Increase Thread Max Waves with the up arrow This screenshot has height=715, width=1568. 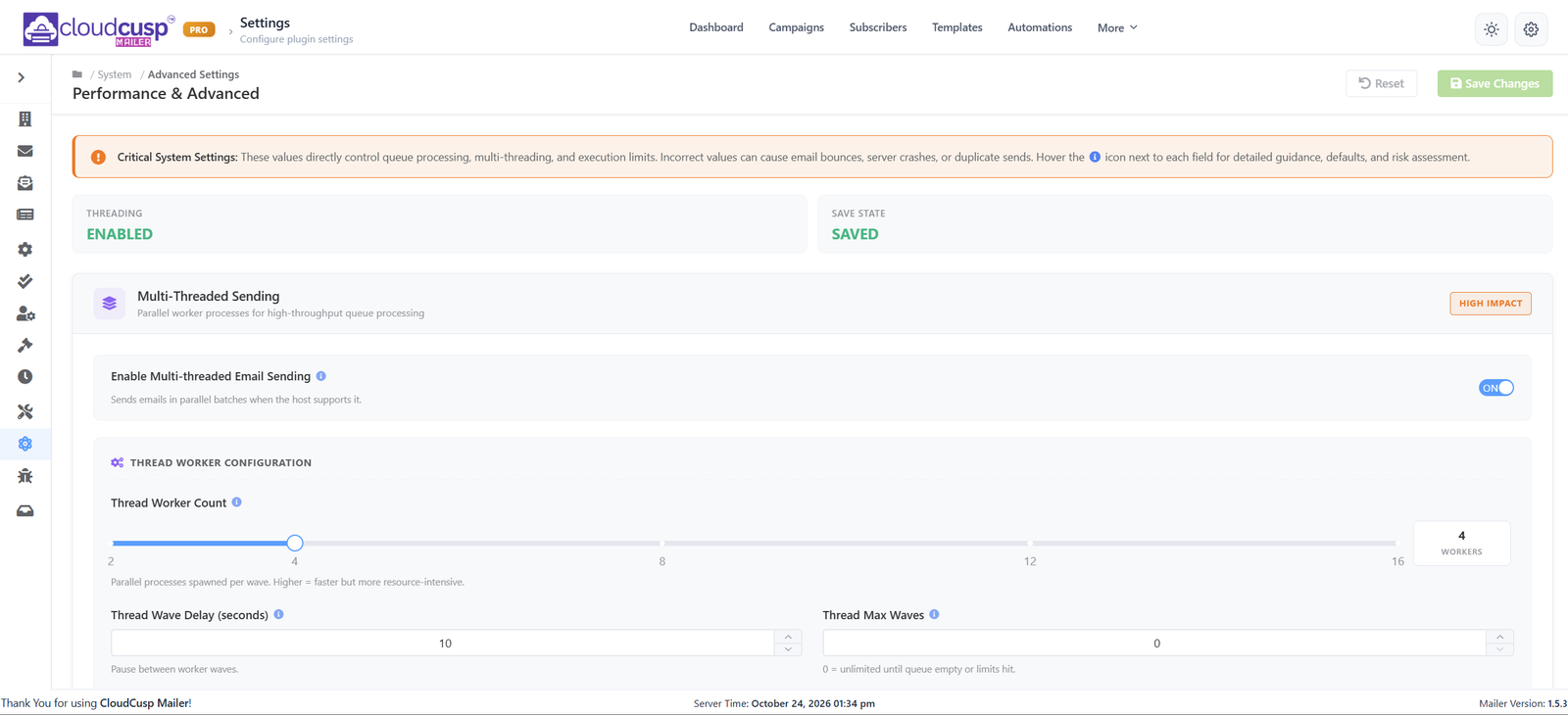[x=1500, y=637]
